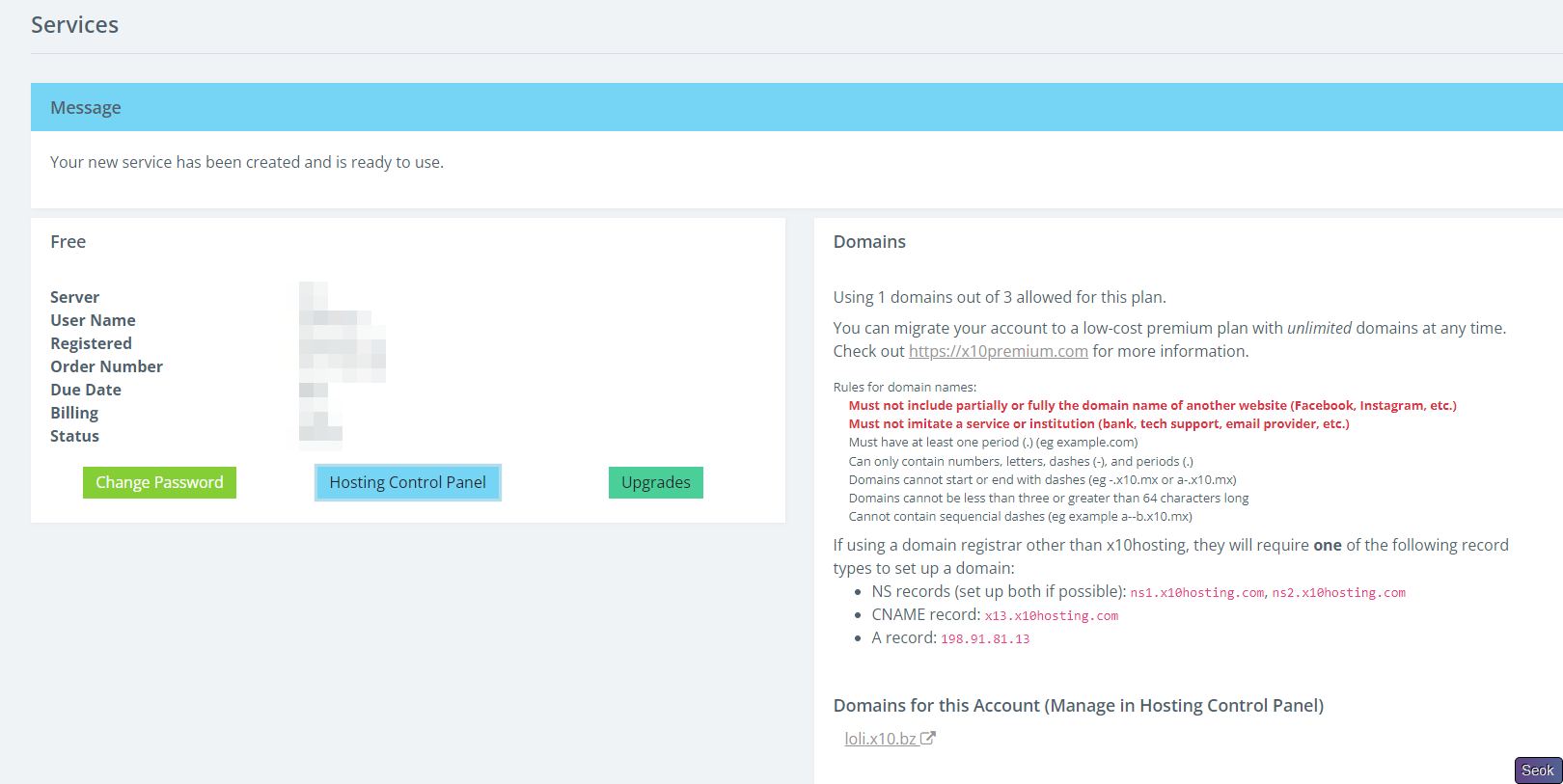The width and height of the screenshot is (1563, 784).
Task: Select the ns1.x10hosting.com nameserver text
Action: coord(1196,593)
